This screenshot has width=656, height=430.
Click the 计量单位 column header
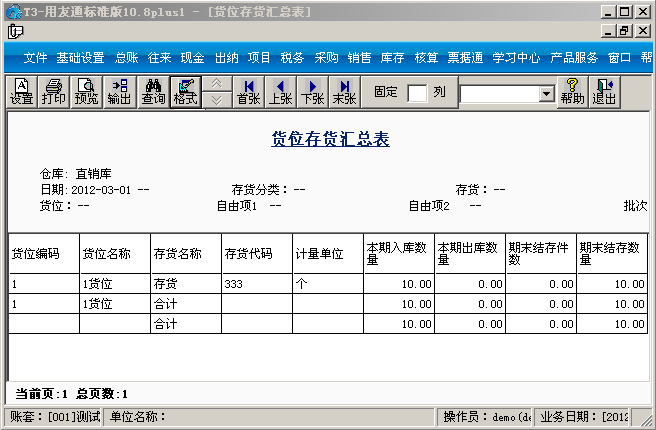click(x=328, y=253)
